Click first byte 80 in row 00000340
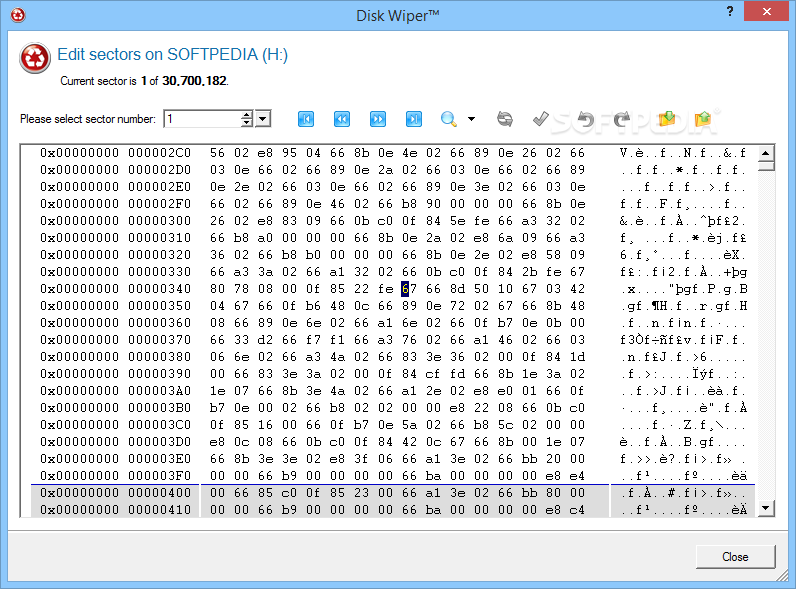The image size is (796, 589). (217, 289)
